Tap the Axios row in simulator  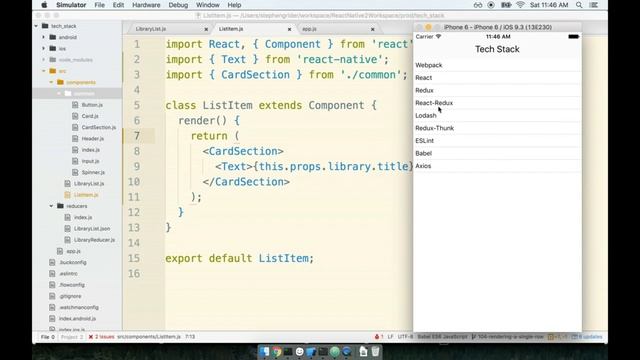click(x=497, y=166)
